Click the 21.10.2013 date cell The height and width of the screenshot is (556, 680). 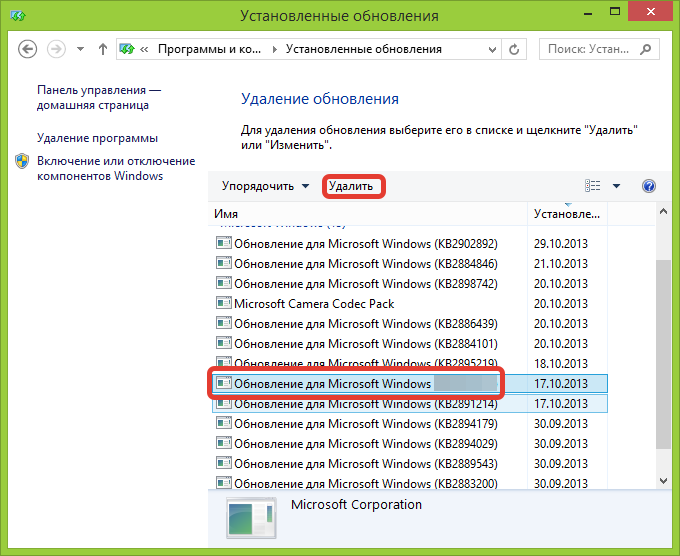[561, 264]
